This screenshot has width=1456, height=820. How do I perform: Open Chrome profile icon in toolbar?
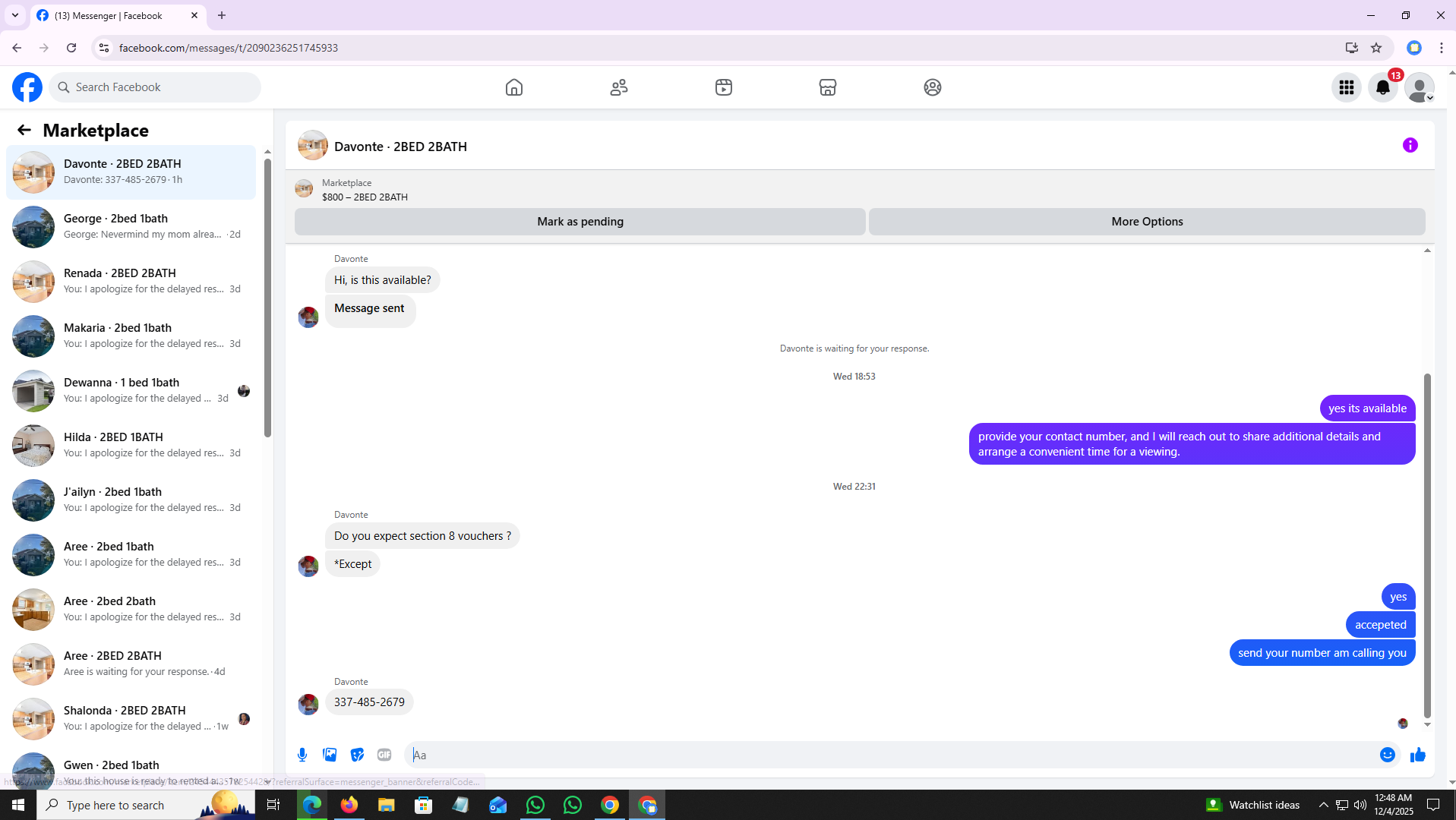pyautogui.click(x=1414, y=48)
